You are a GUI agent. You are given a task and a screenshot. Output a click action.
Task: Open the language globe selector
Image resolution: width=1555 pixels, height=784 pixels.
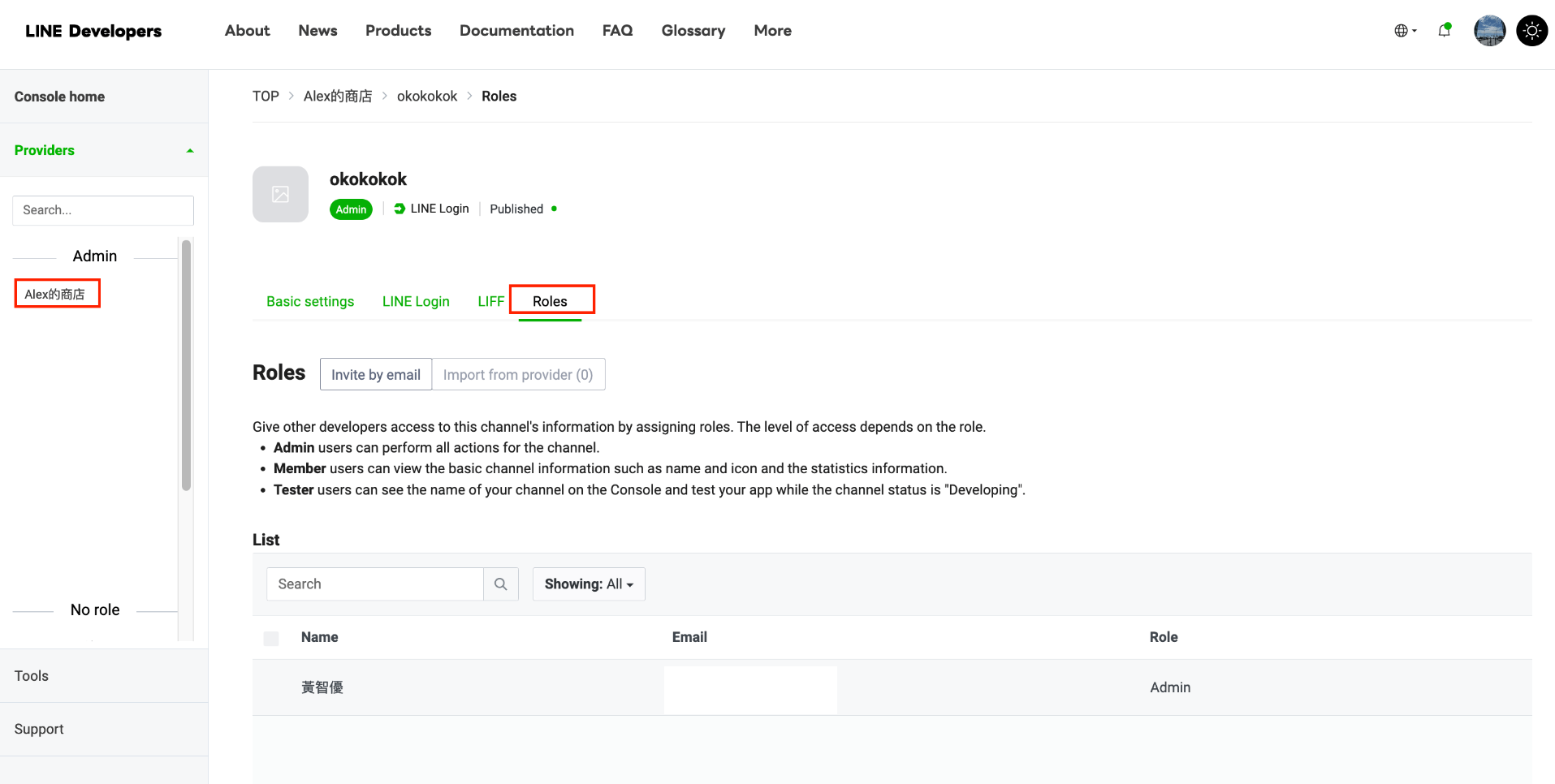pos(1406,31)
